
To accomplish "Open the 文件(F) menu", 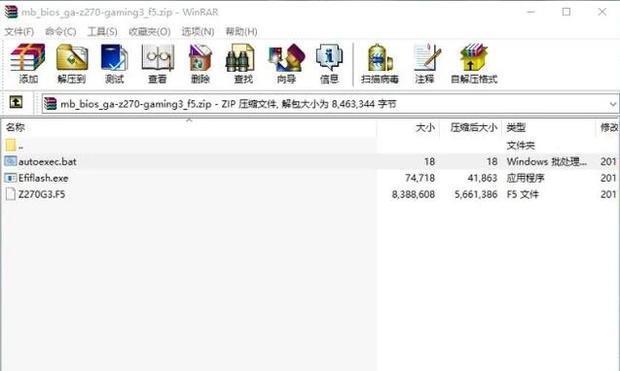I will [19, 32].
